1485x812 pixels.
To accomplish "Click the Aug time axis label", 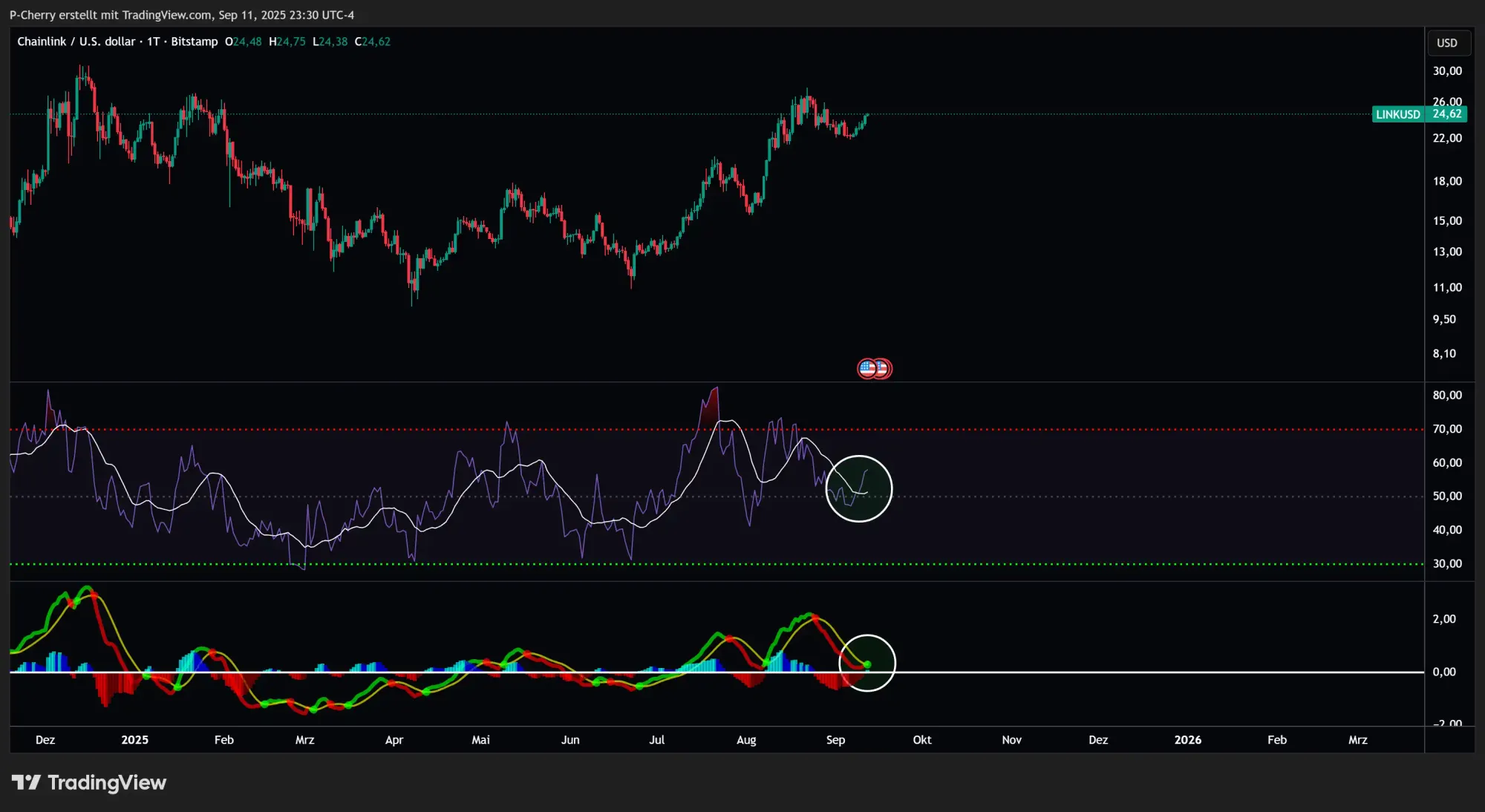I will pyautogui.click(x=746, y=740).
